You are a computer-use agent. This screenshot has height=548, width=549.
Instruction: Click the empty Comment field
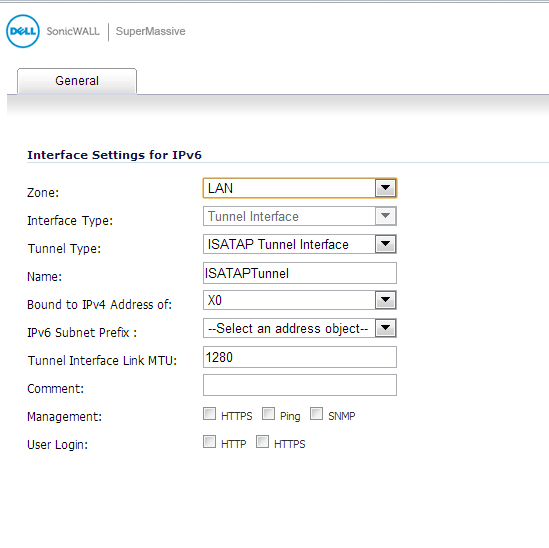tap(300, 385)
